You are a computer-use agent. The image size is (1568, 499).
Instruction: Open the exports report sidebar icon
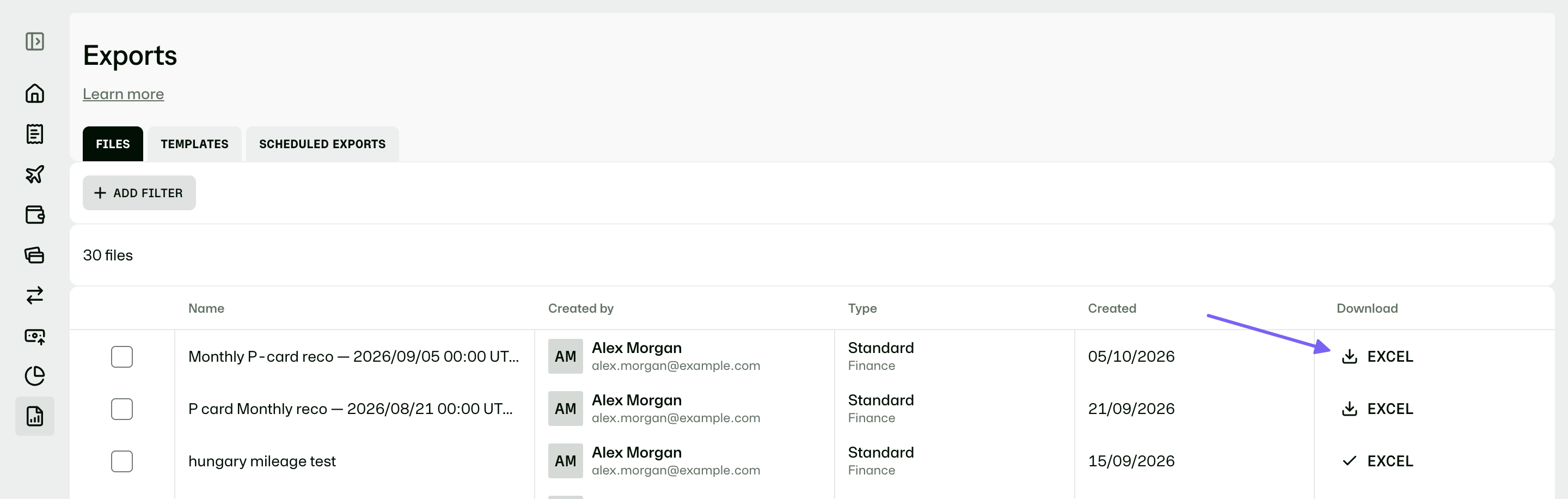(35, 416)
